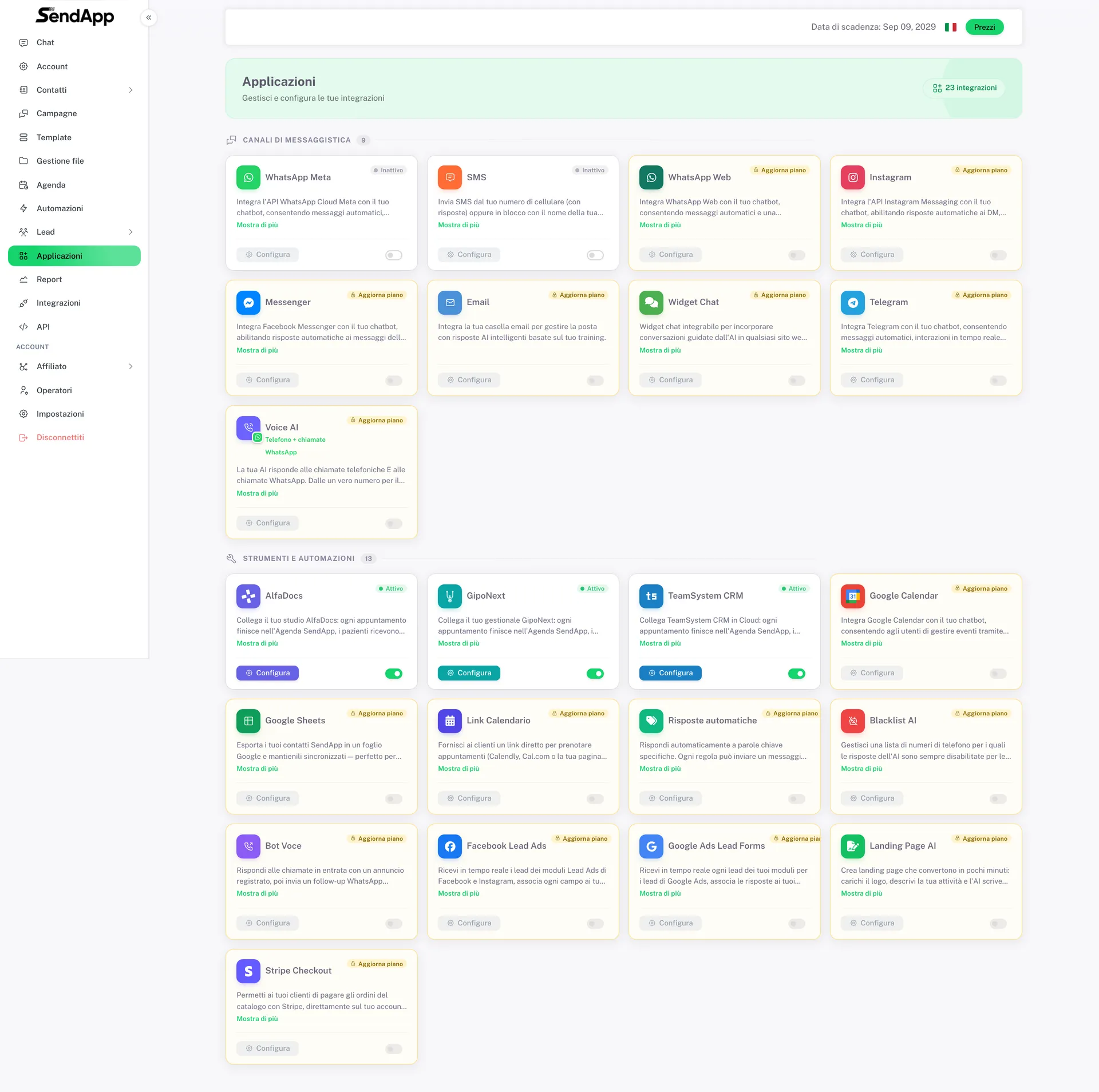Click the Messenger app icon
1099x1092 pixels.
(248, 302)
